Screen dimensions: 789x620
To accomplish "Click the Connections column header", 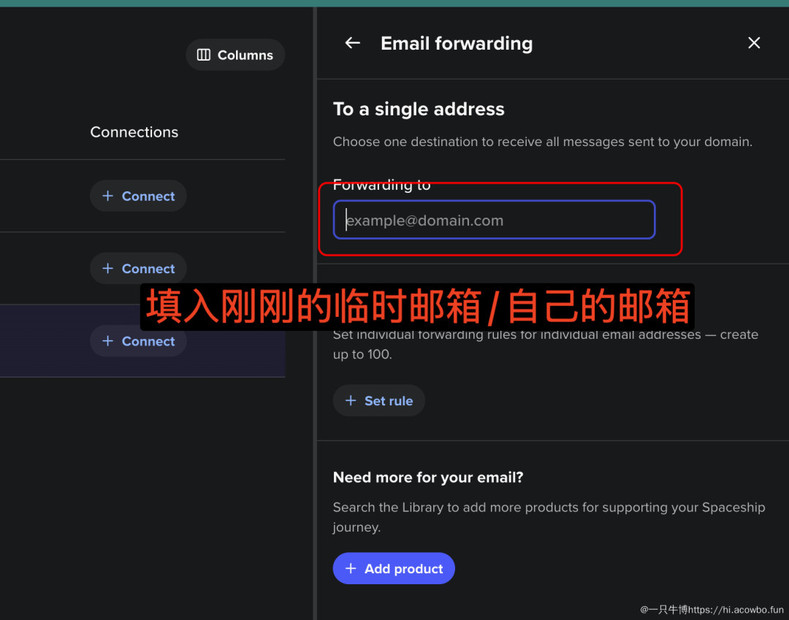I will pyautogui.click(x=134, y=132).
